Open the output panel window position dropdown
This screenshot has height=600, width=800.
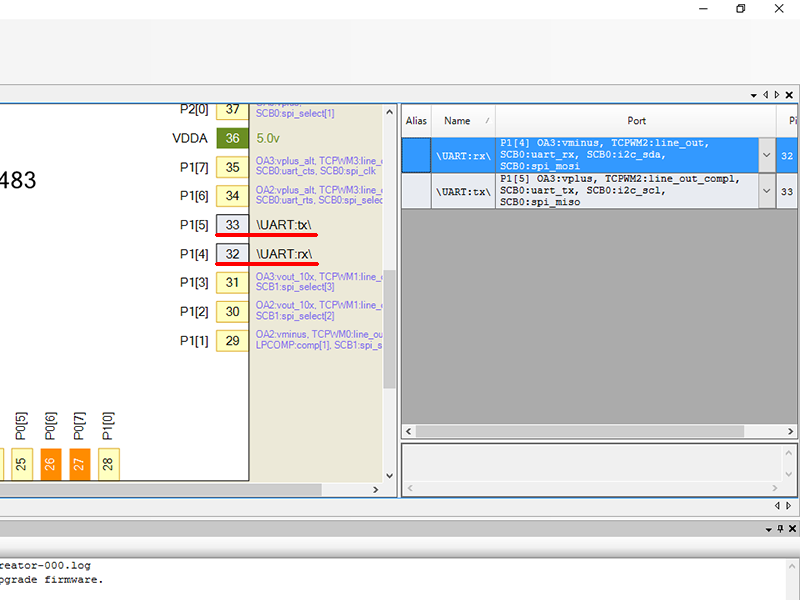click(x=768, y=529)
